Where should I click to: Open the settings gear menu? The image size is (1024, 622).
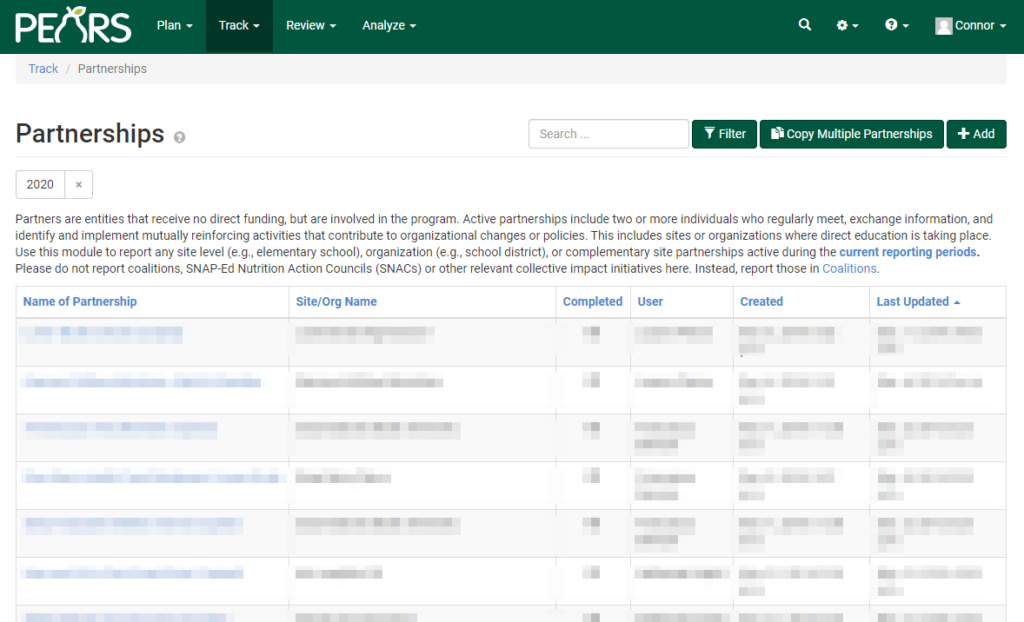pyautogui.click(x=847, y=26)
